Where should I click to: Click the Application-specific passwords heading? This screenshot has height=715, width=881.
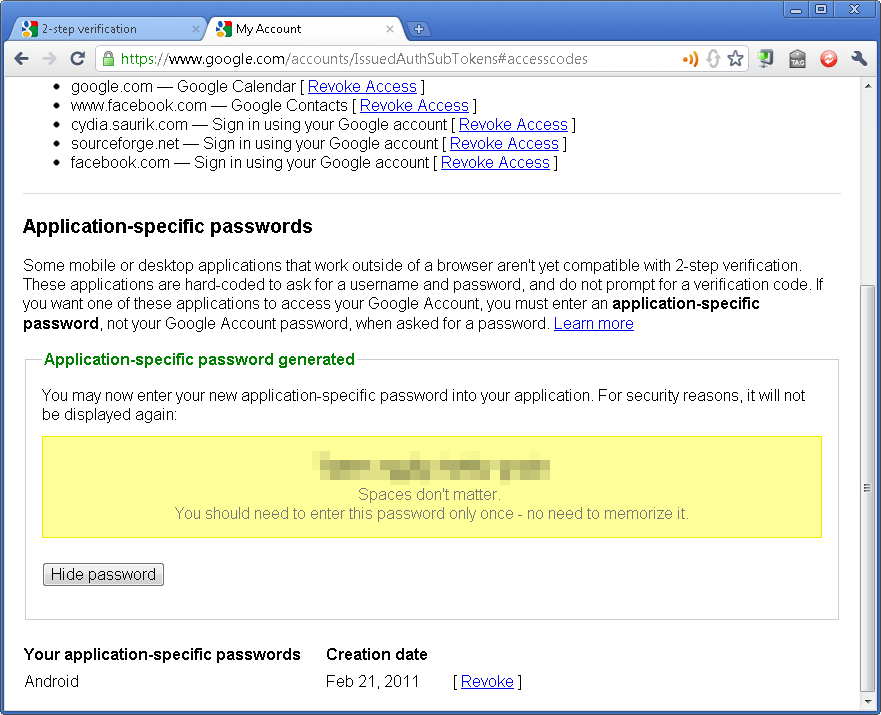click(167, 226)
